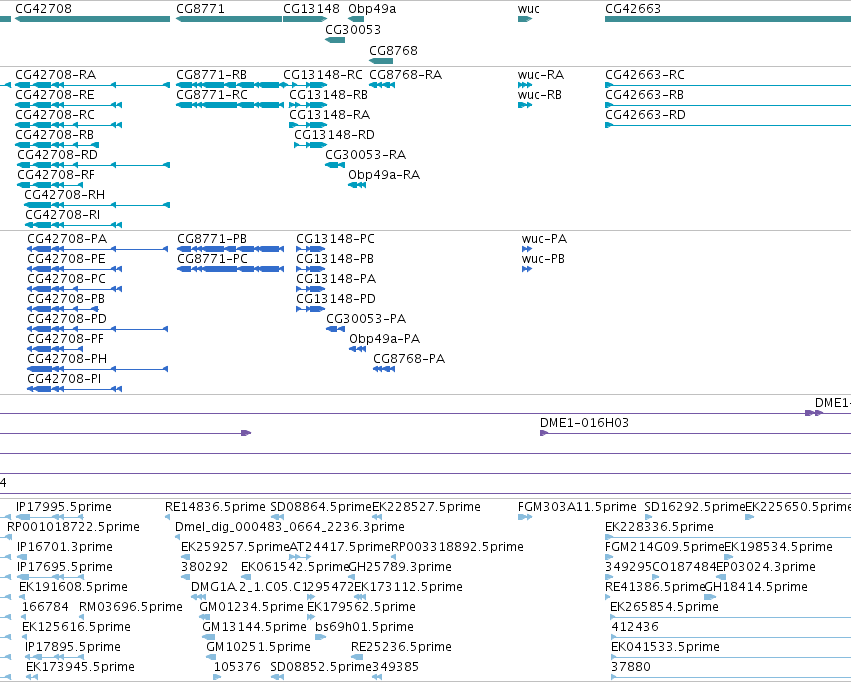Screen dimensions: 851x682
Task: Click transcript CG42708-RI
Action: 63,215
